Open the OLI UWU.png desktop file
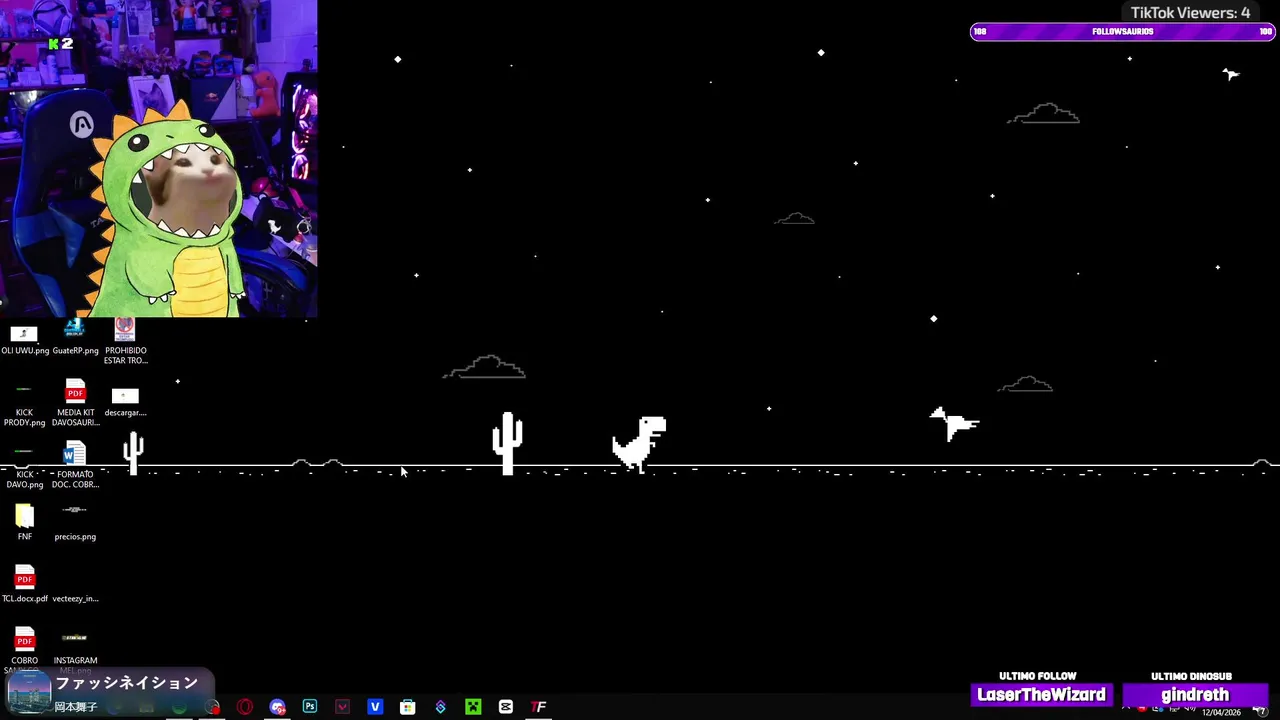 (24, 340)
